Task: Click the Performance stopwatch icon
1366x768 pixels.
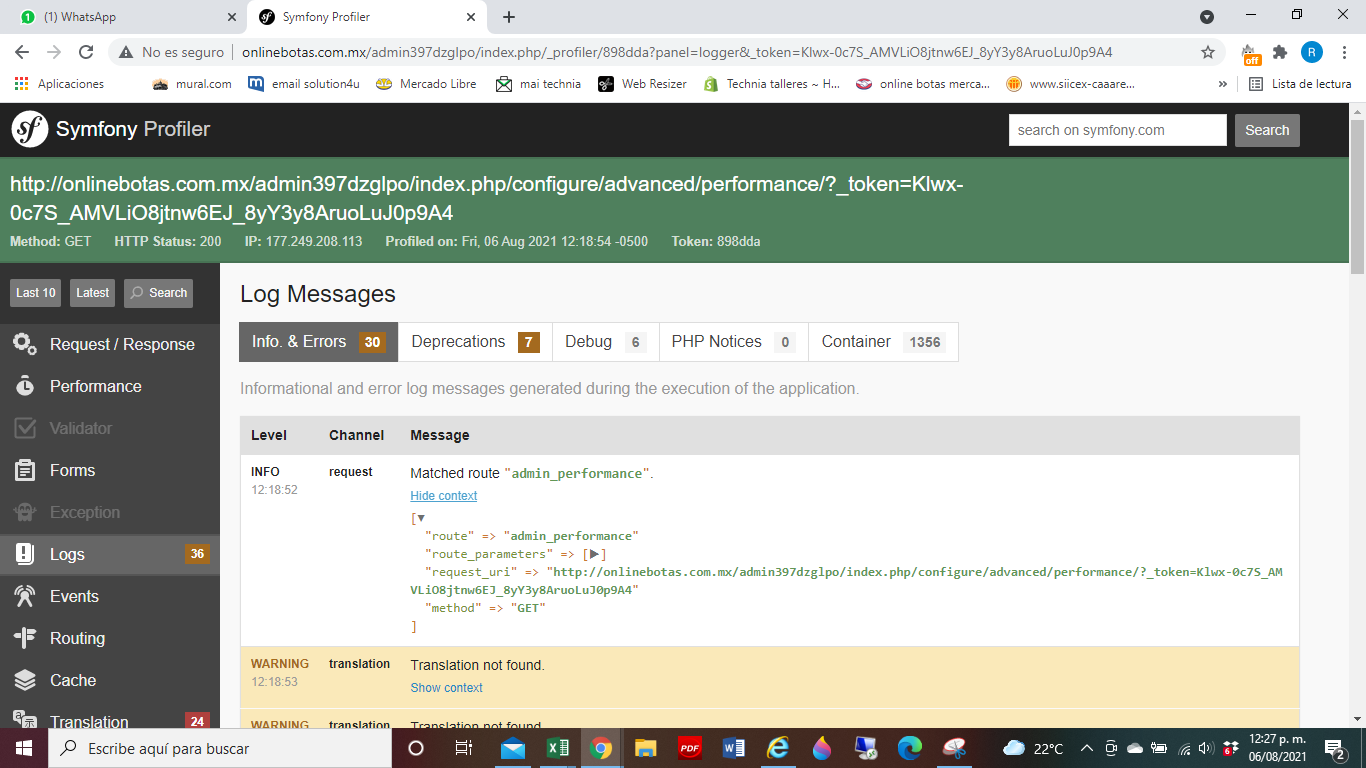Action: pos(25,386)
